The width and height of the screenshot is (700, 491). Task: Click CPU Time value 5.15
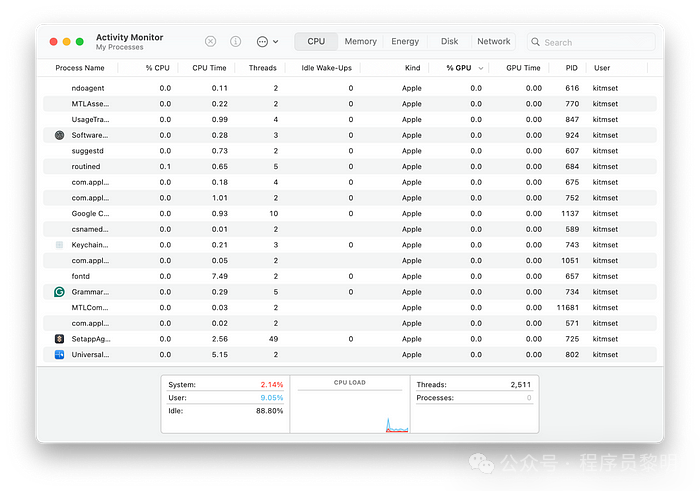point(220,354)
